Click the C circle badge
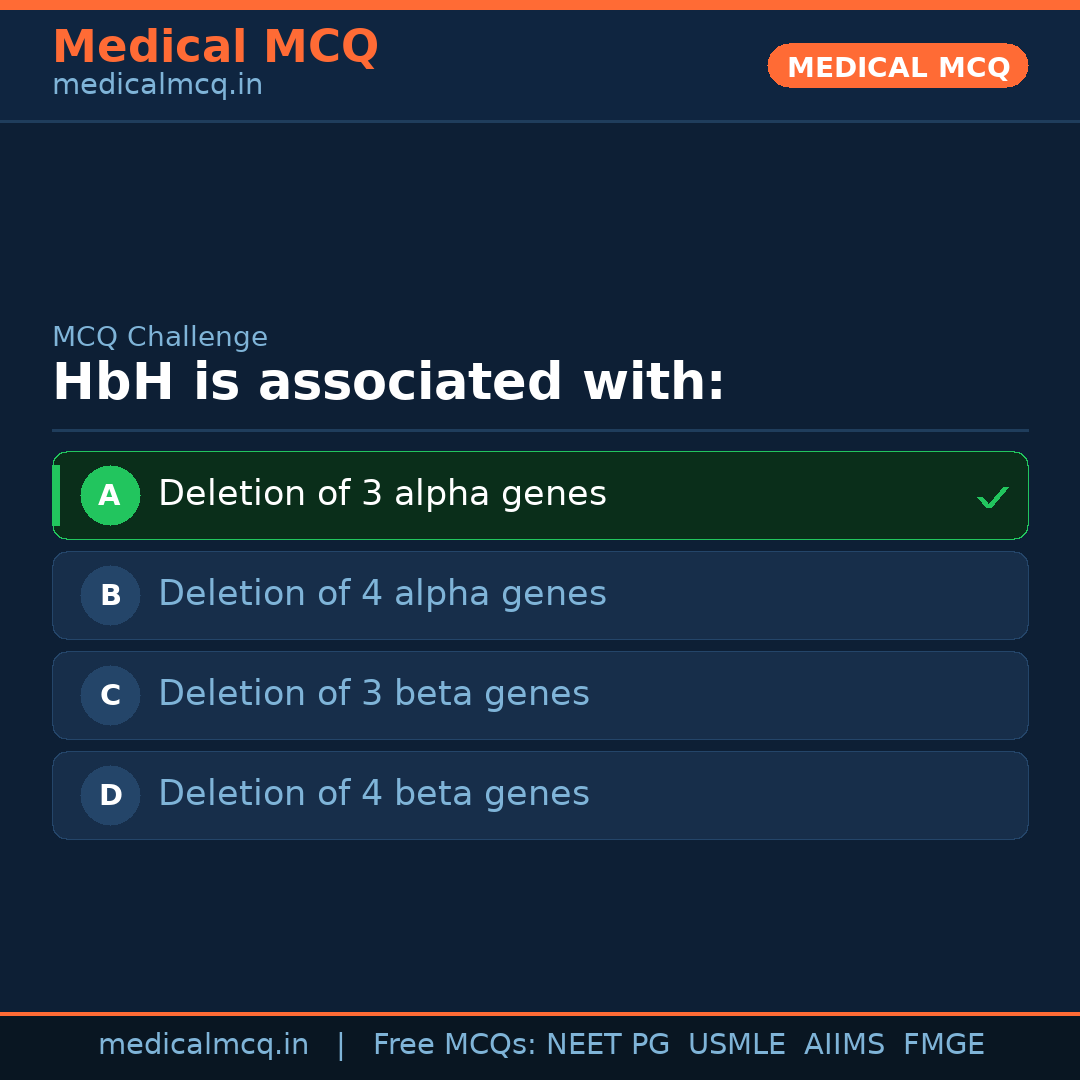The image size is (1080, 1080). click(110, 695)
